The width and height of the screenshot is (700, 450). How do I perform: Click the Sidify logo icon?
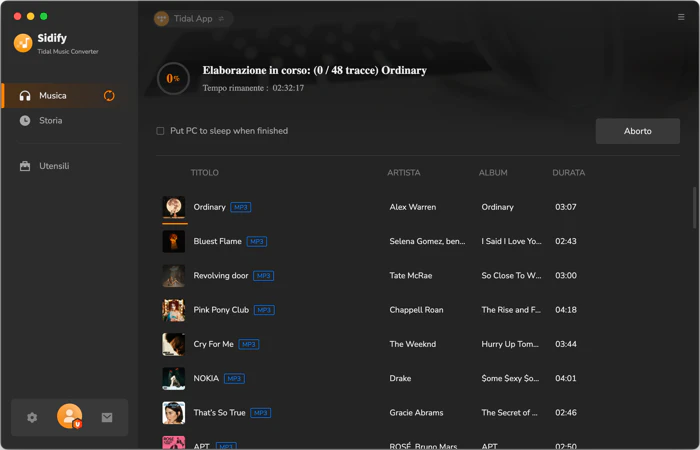23,43
